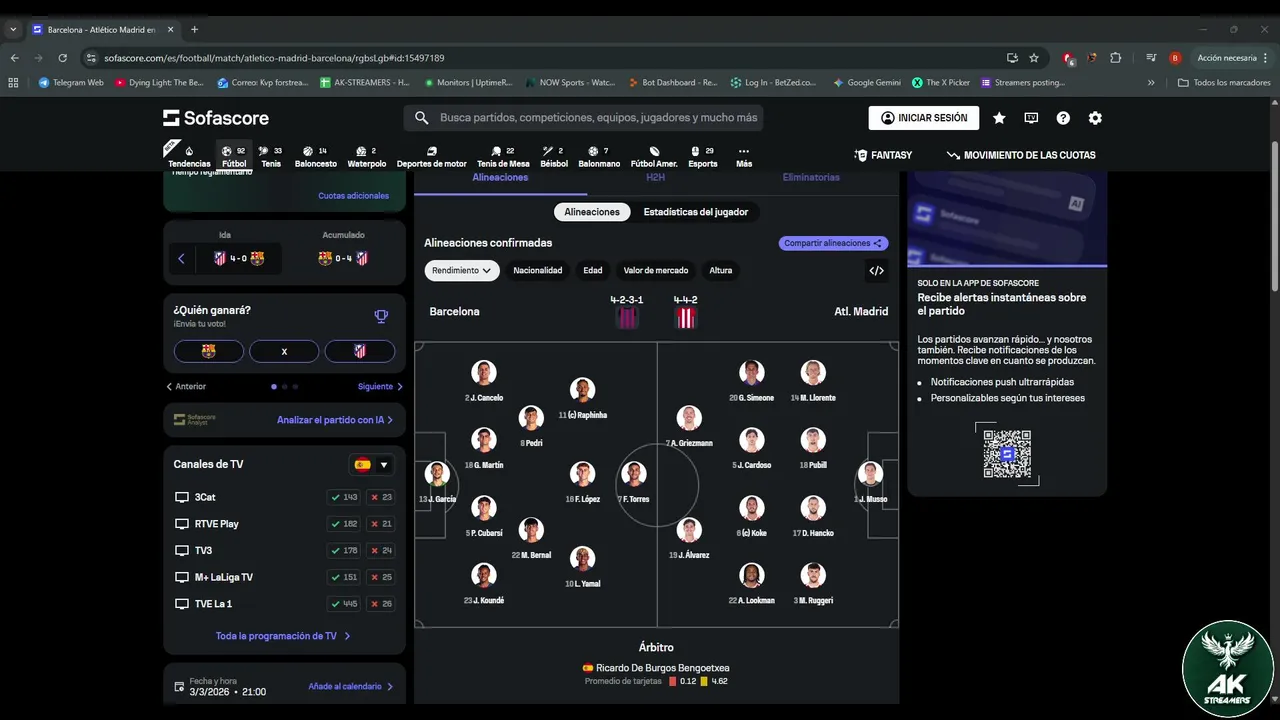This screenshot has height=720, width=1280.
Task: Upvote the TVE La 1 channel
Action: [344, 604]
